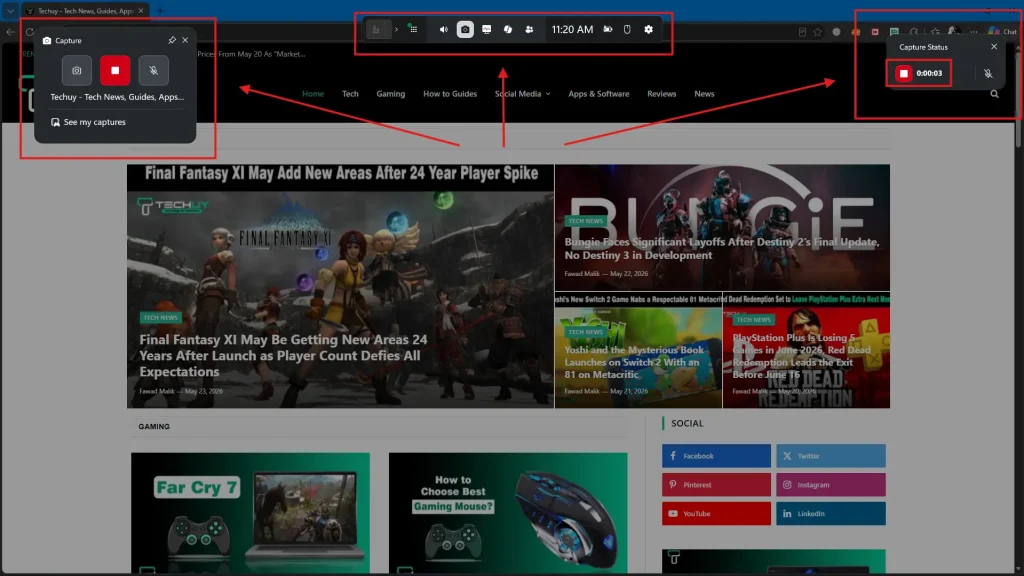Bookmark this page with the star icon

click(818, 31)
